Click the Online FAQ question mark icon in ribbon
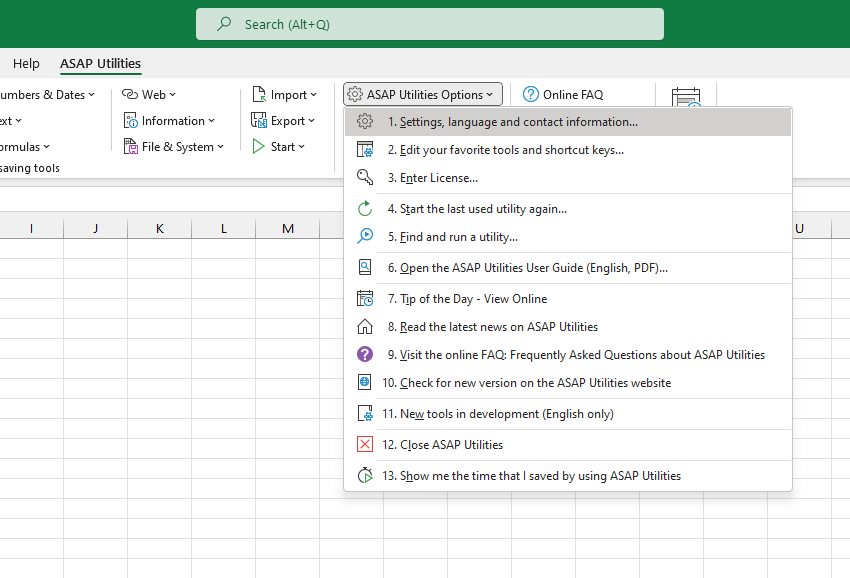The height and width of the screenshot is (578, 850). pyautogui.click(x=531, y=94)
